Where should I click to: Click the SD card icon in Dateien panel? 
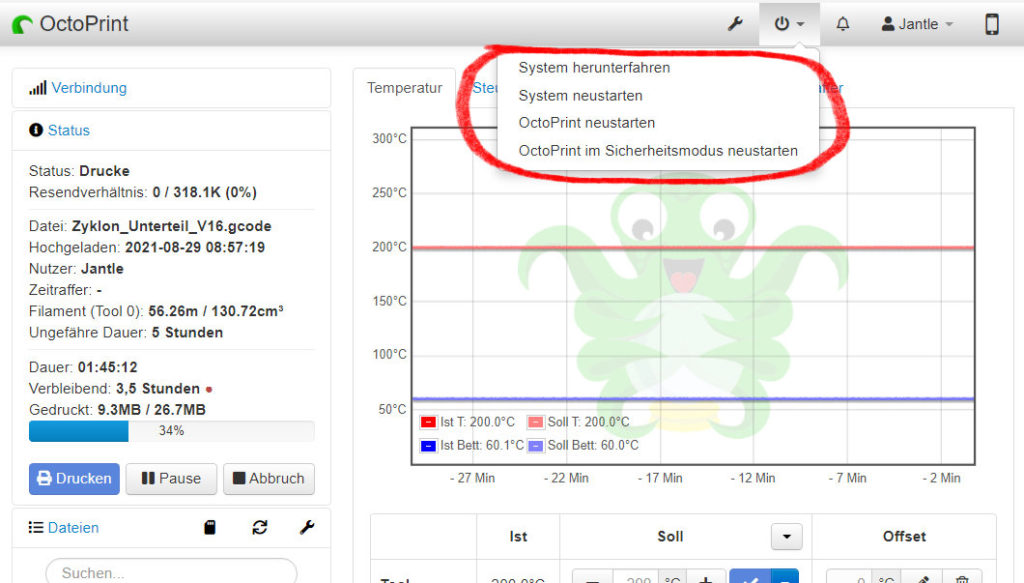[210, 527]
